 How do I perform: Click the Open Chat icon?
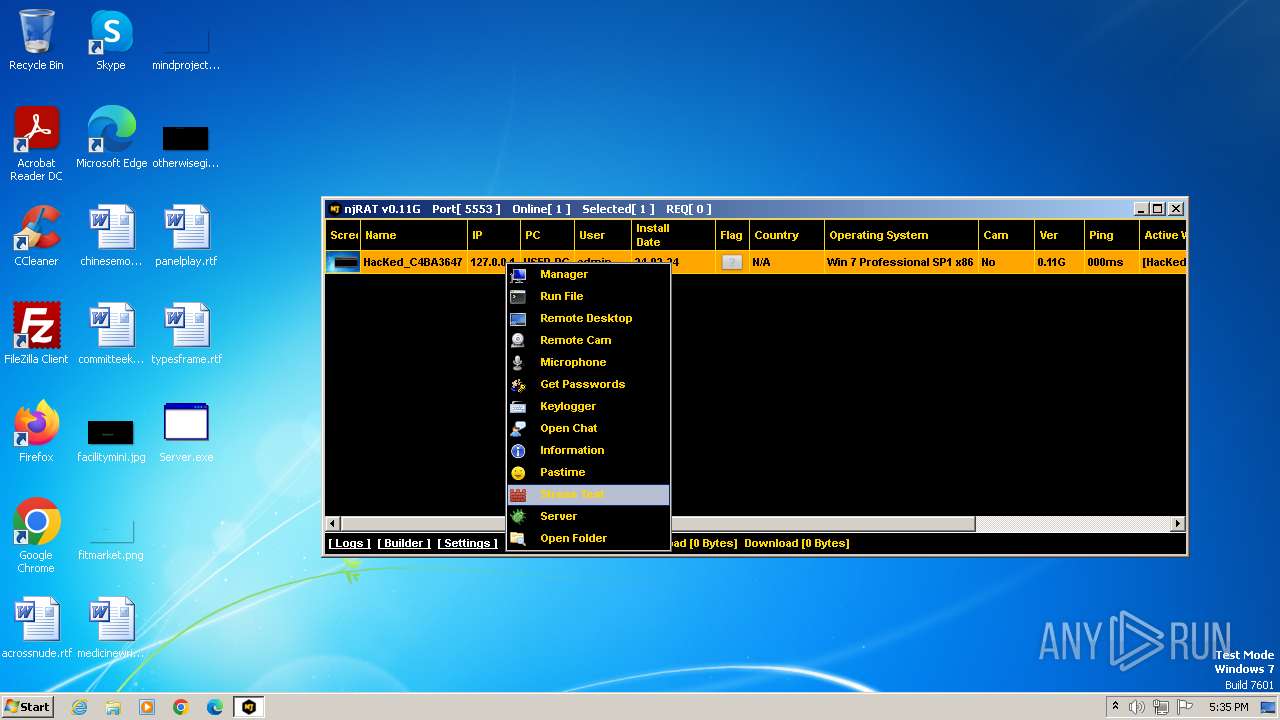pyautogui.click(x=518, y=429)
